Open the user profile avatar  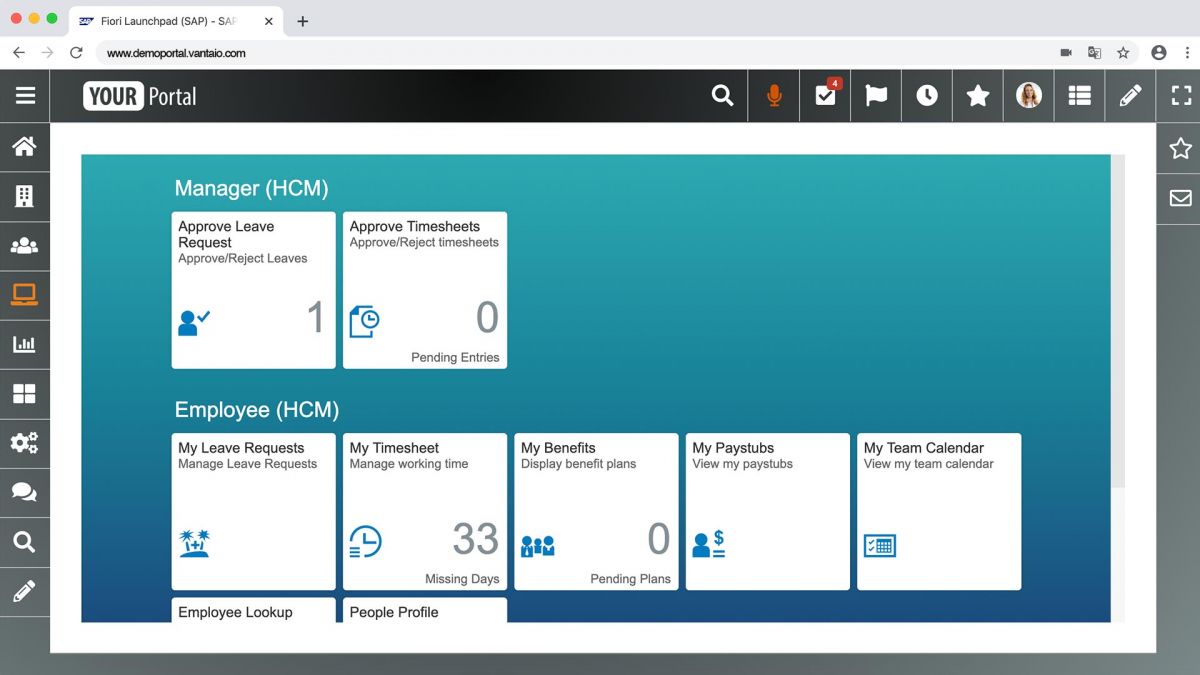tap(1029, 96)
